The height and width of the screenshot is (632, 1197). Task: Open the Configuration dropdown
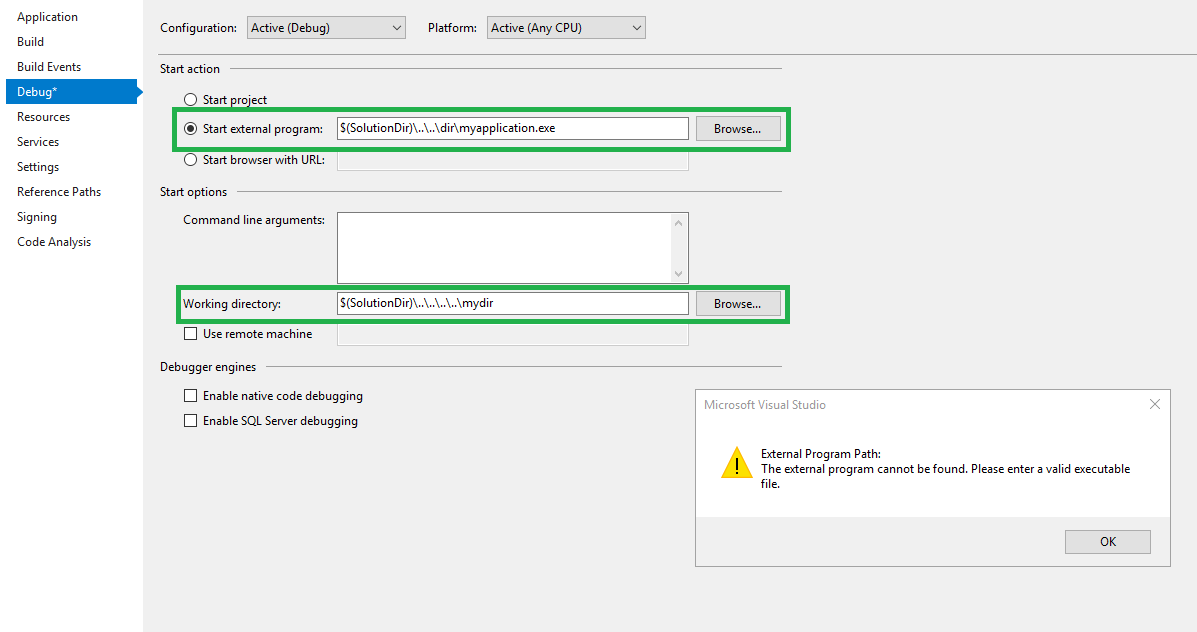(x=325, y=28)
